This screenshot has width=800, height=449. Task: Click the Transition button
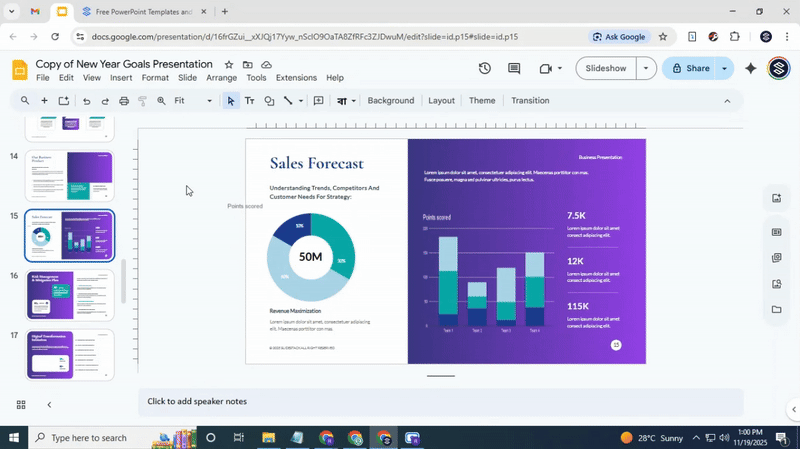530,101
